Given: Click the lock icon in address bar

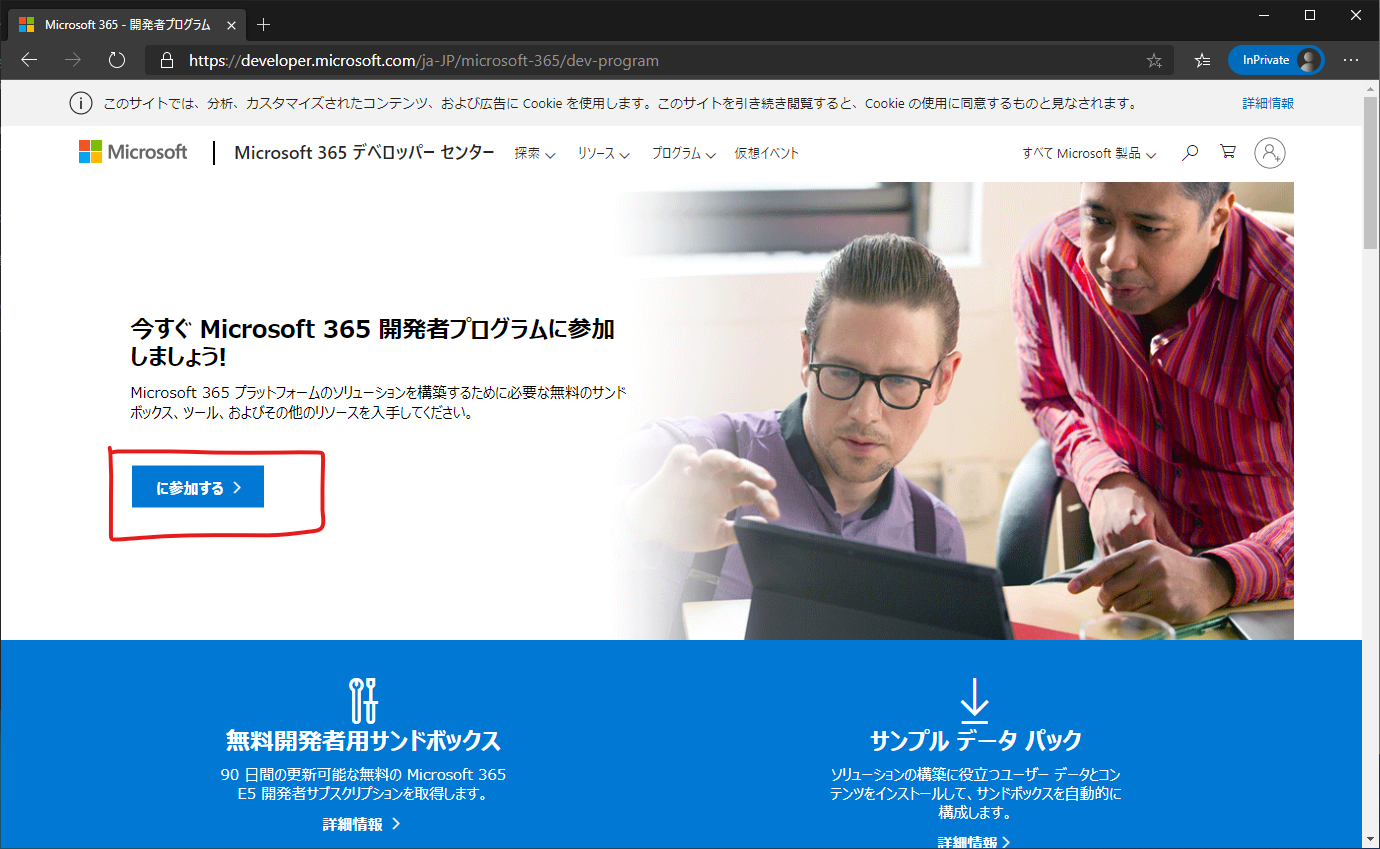Looking at the screenshot, I should pos(167,60).
